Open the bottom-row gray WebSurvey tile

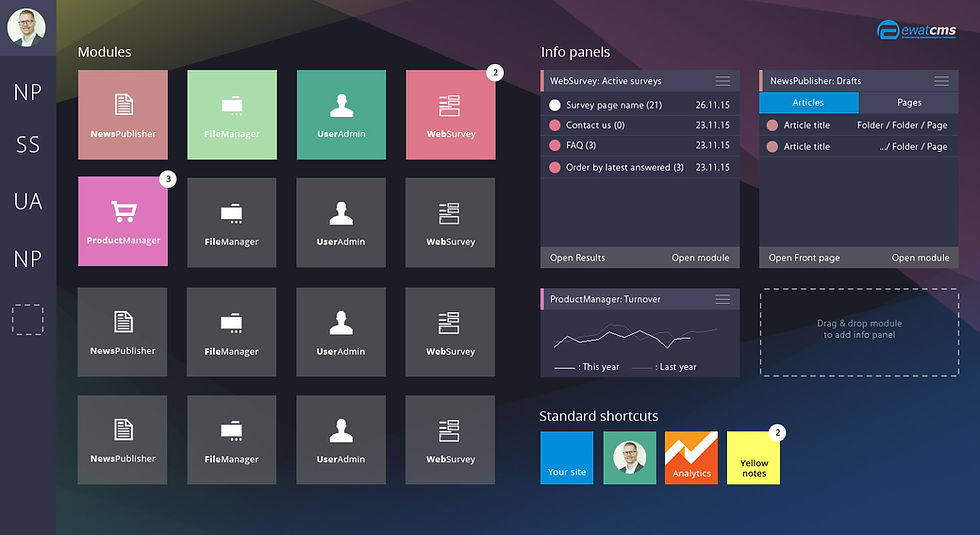click(450, 440)
